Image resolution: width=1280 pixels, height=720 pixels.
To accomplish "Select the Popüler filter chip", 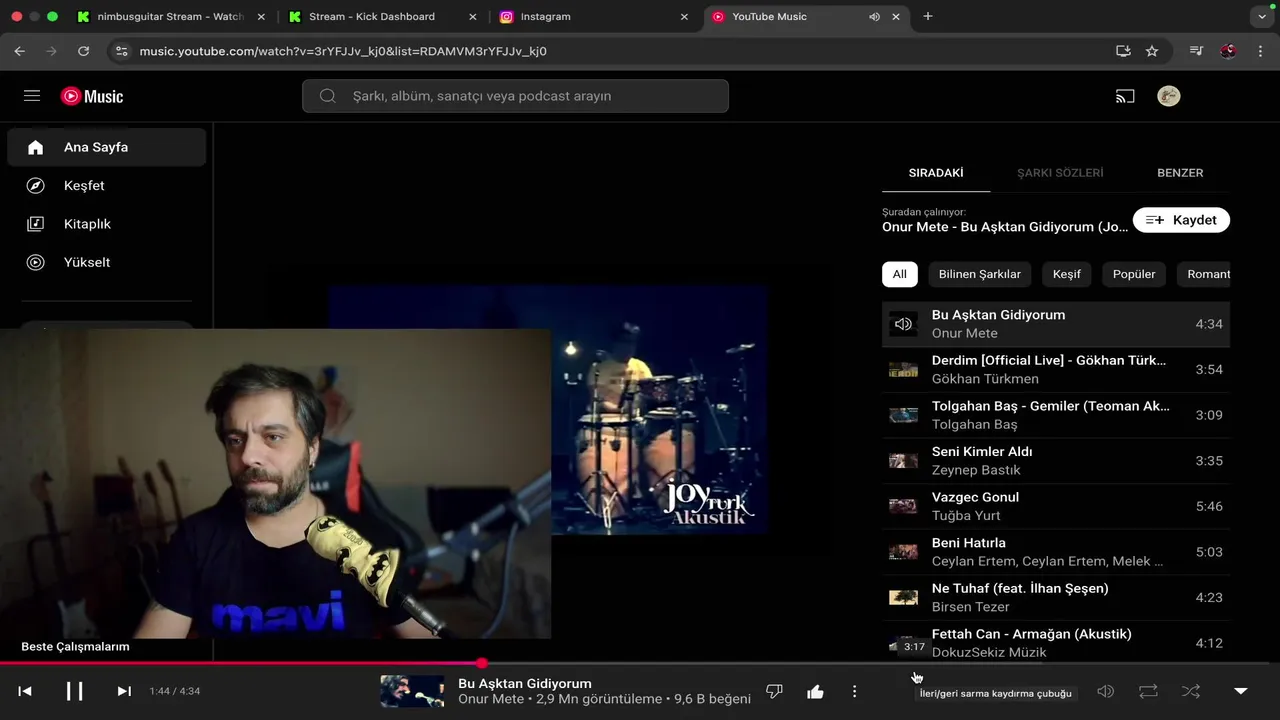I will 1134,274.
